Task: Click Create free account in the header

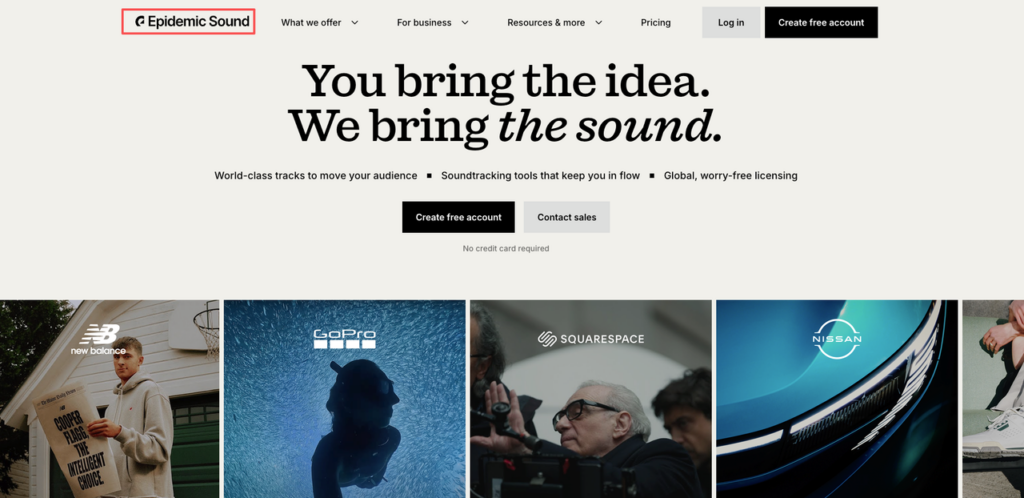Action: point(821,22)
